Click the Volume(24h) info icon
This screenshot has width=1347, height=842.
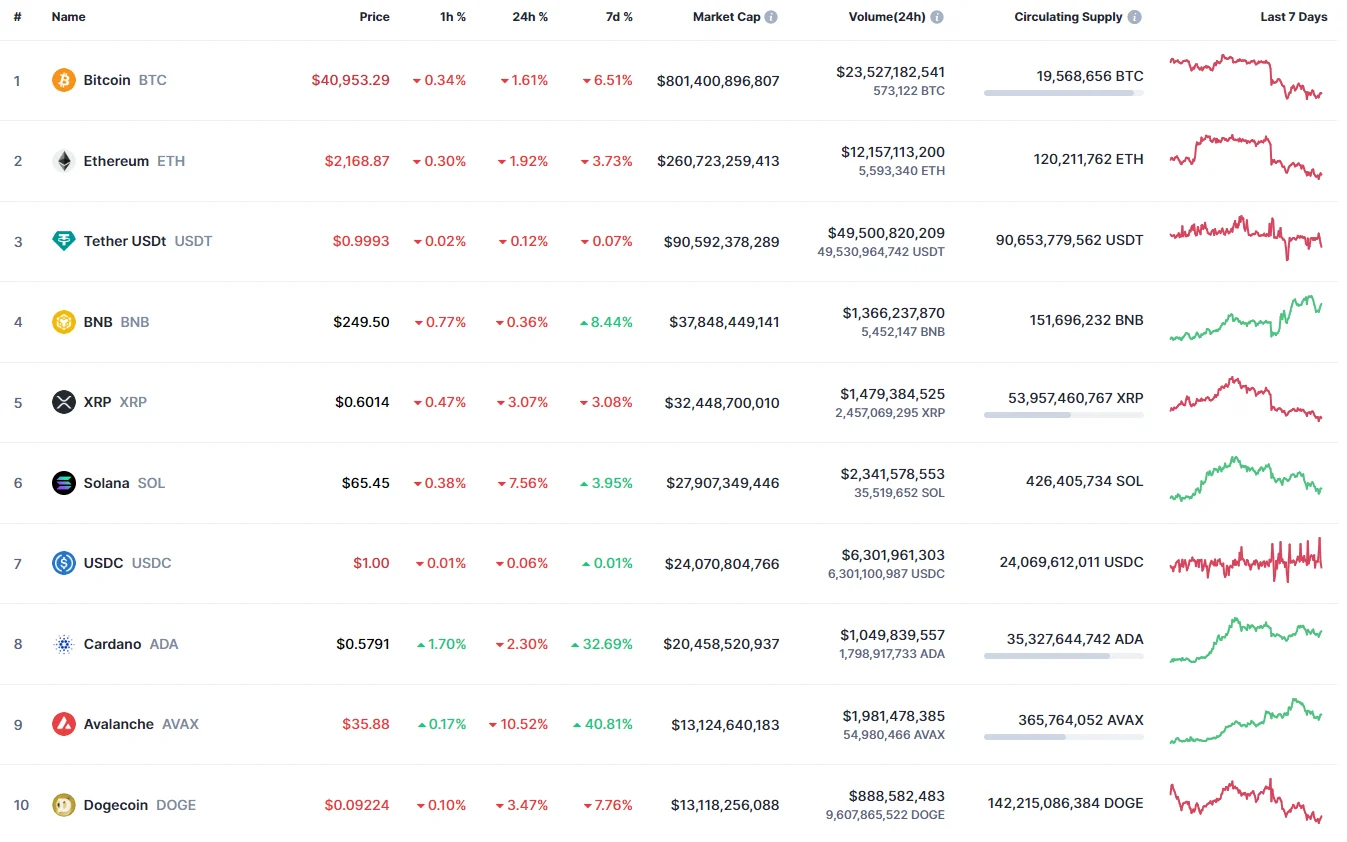coord(936,17)
